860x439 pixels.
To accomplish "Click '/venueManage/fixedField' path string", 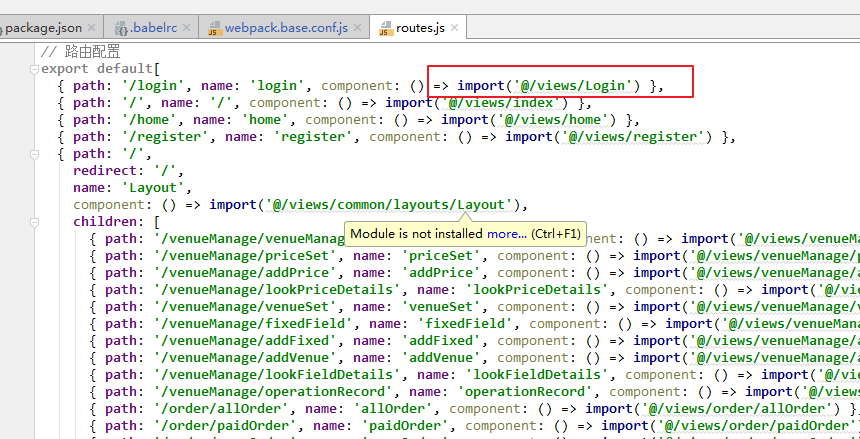I will click(x=252, y=324).
